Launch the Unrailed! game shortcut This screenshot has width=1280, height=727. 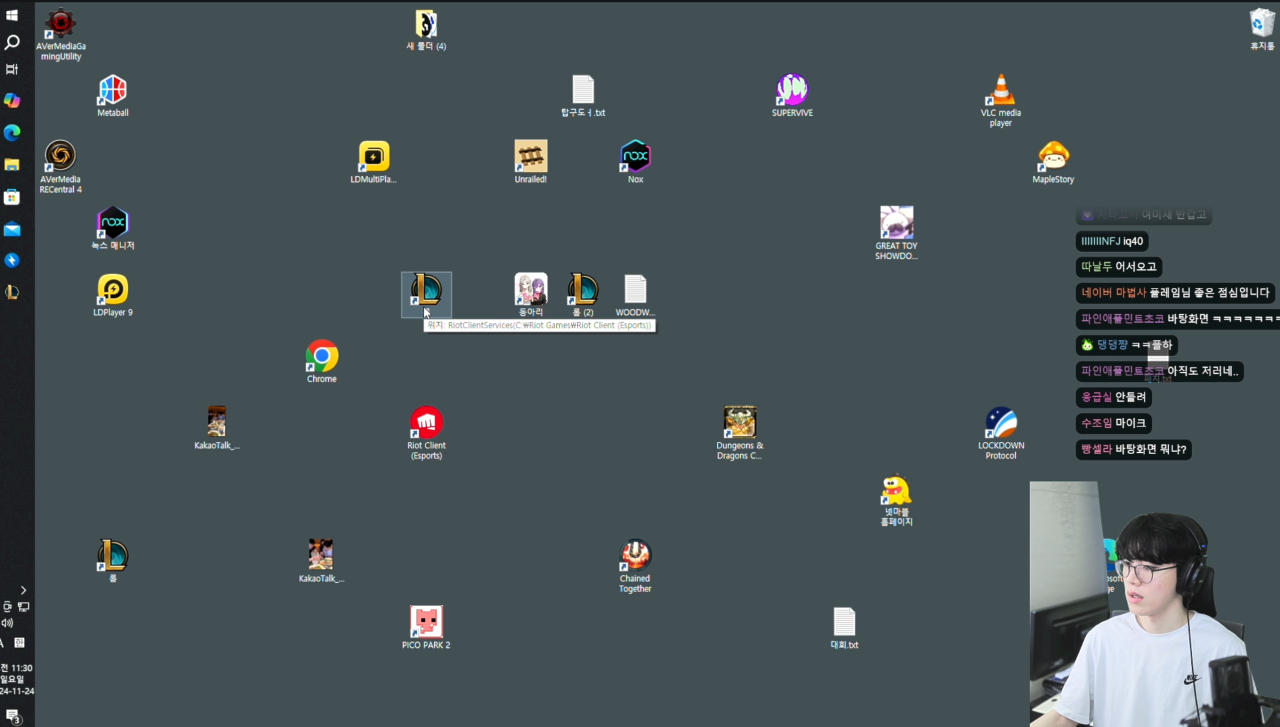530,163
